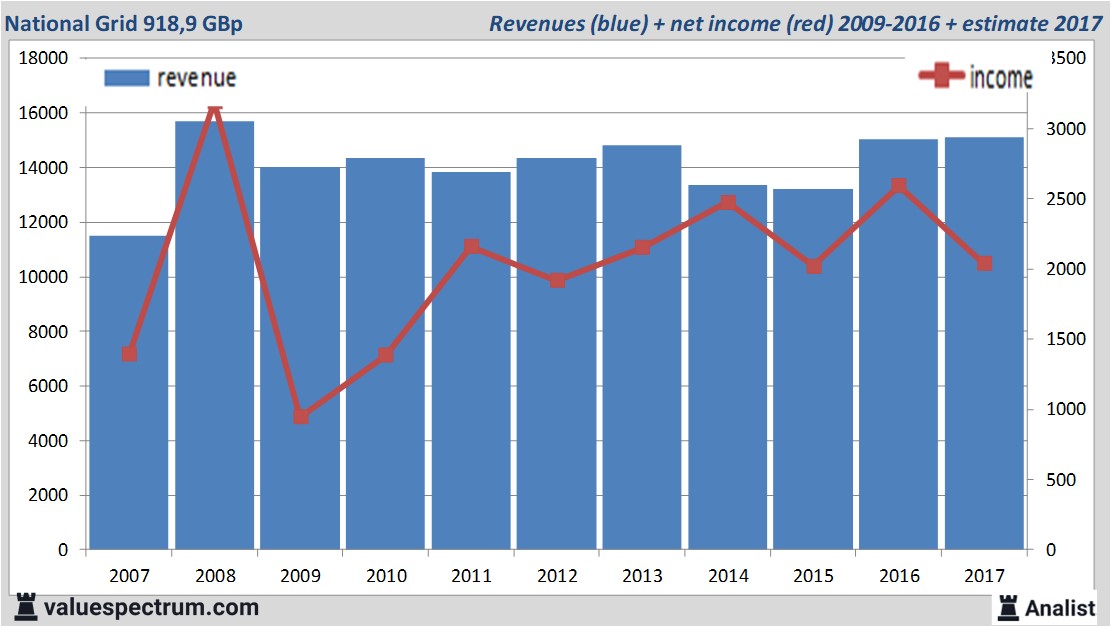Click the 2010 x-axis year label

click(x=386, y=575)
